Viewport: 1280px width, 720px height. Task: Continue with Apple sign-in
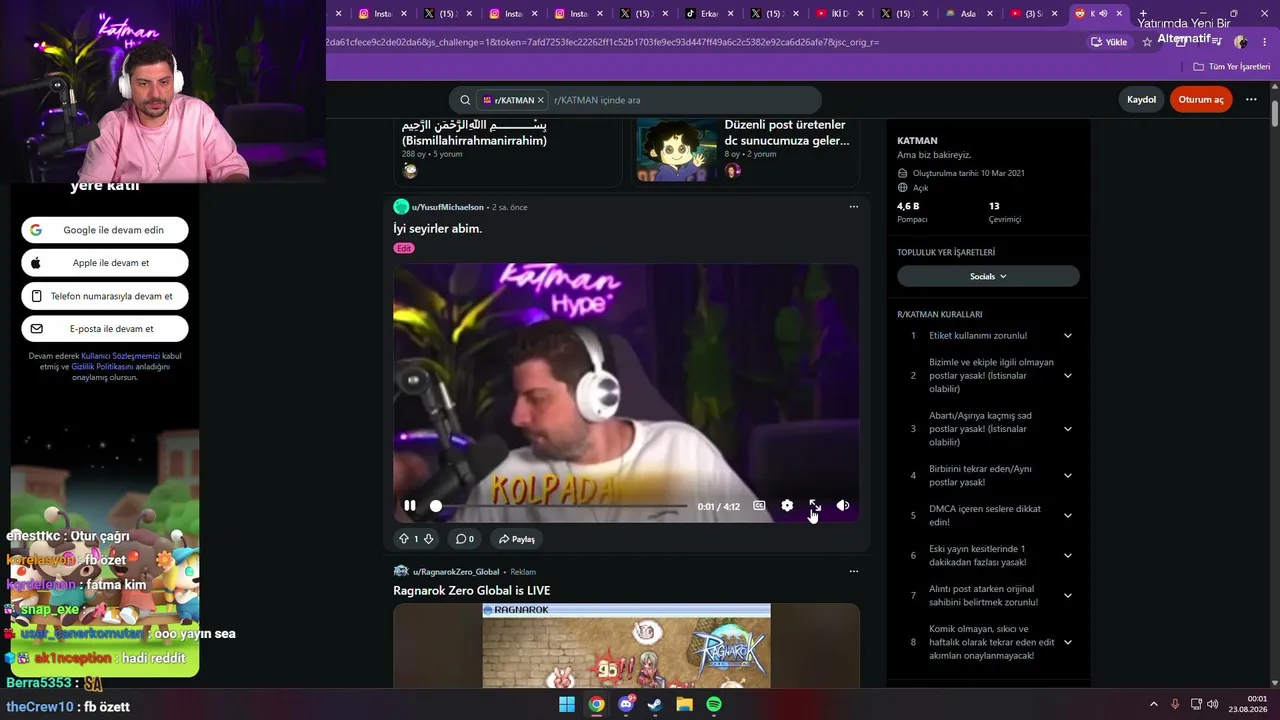[x=105, y=263]
